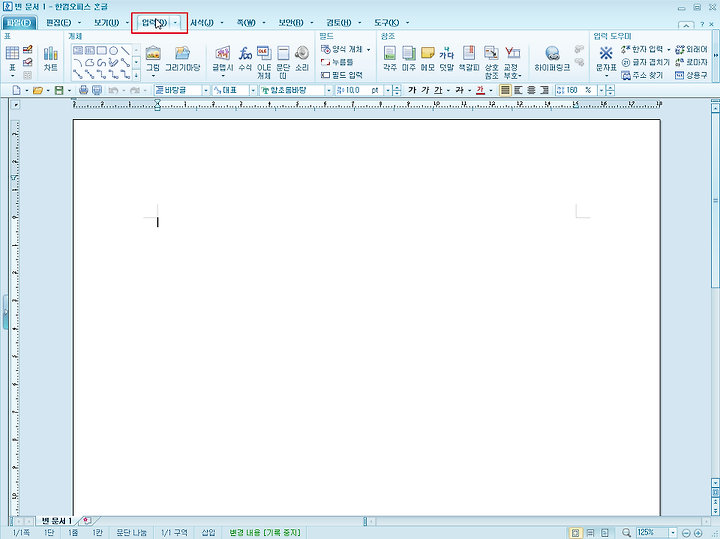Toggle strikethrough 가 formatting

tap(459, 90)
